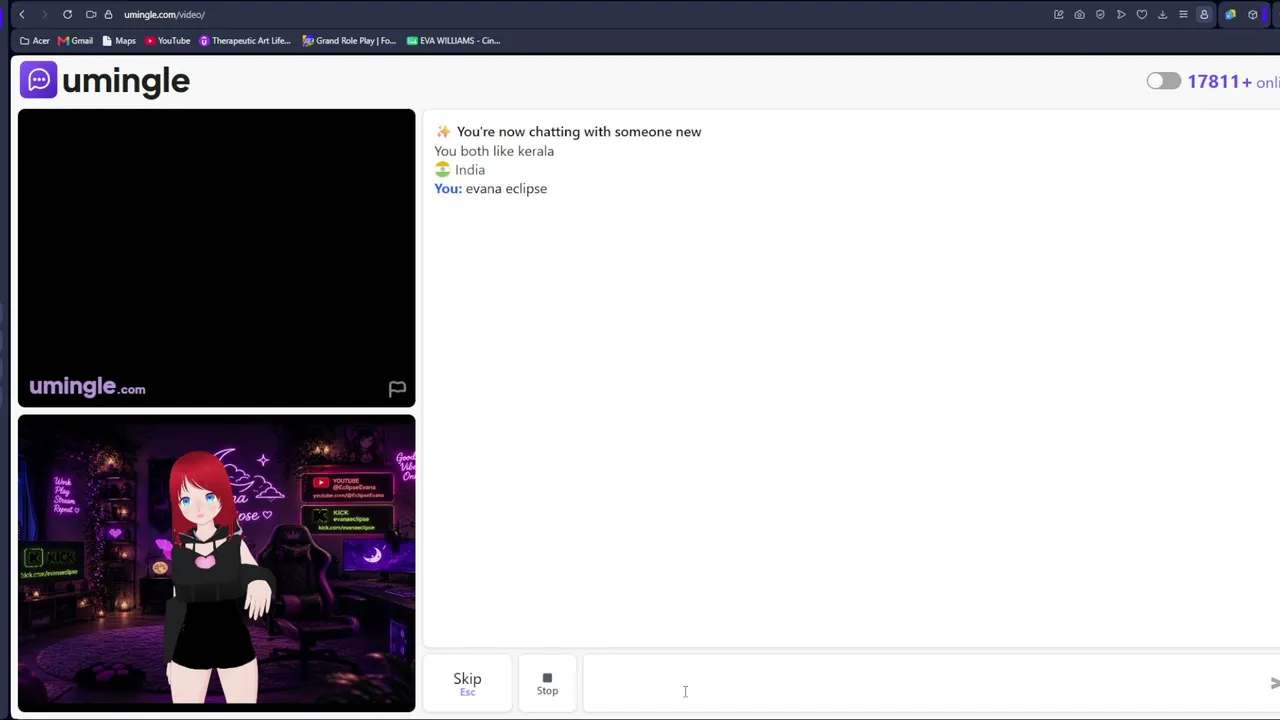Take a snapshot with camera toolbar icon
The image size is (1280, 720).
(1079, 14)
